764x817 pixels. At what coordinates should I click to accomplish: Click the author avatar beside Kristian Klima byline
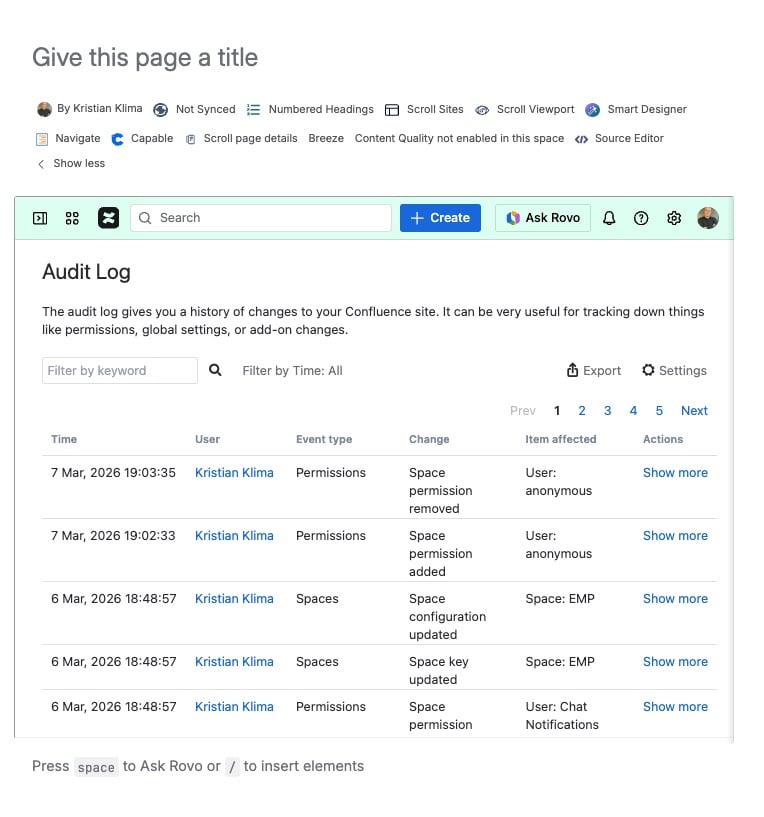coord(44,109)
